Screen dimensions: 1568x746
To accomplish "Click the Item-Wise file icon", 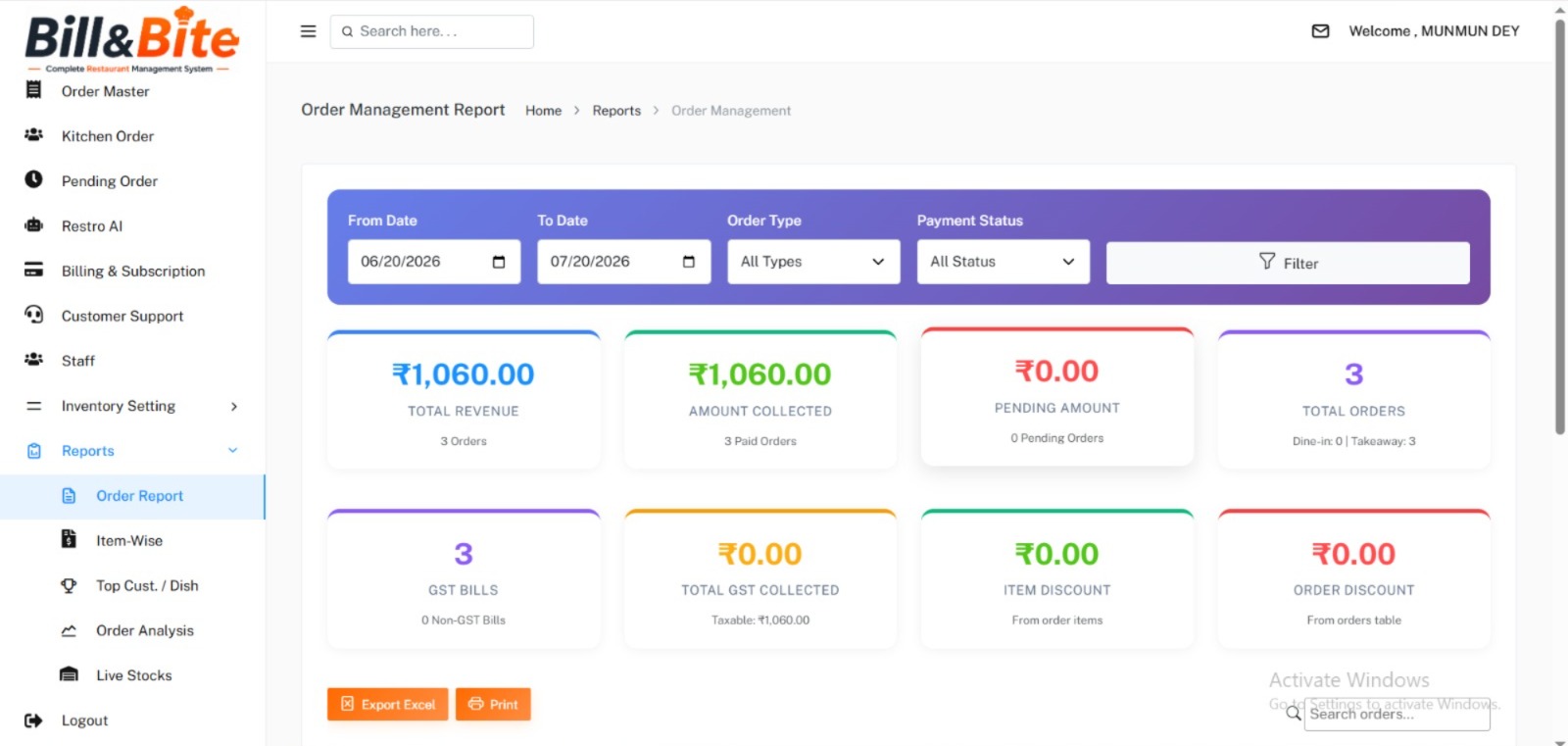I will (69, 539).
